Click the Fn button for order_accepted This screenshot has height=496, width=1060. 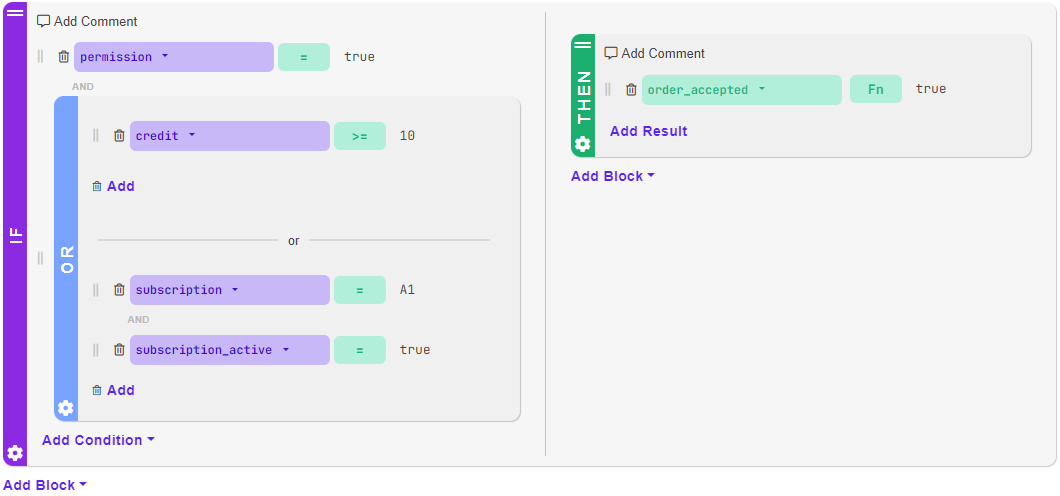click(x=876, y=90)
